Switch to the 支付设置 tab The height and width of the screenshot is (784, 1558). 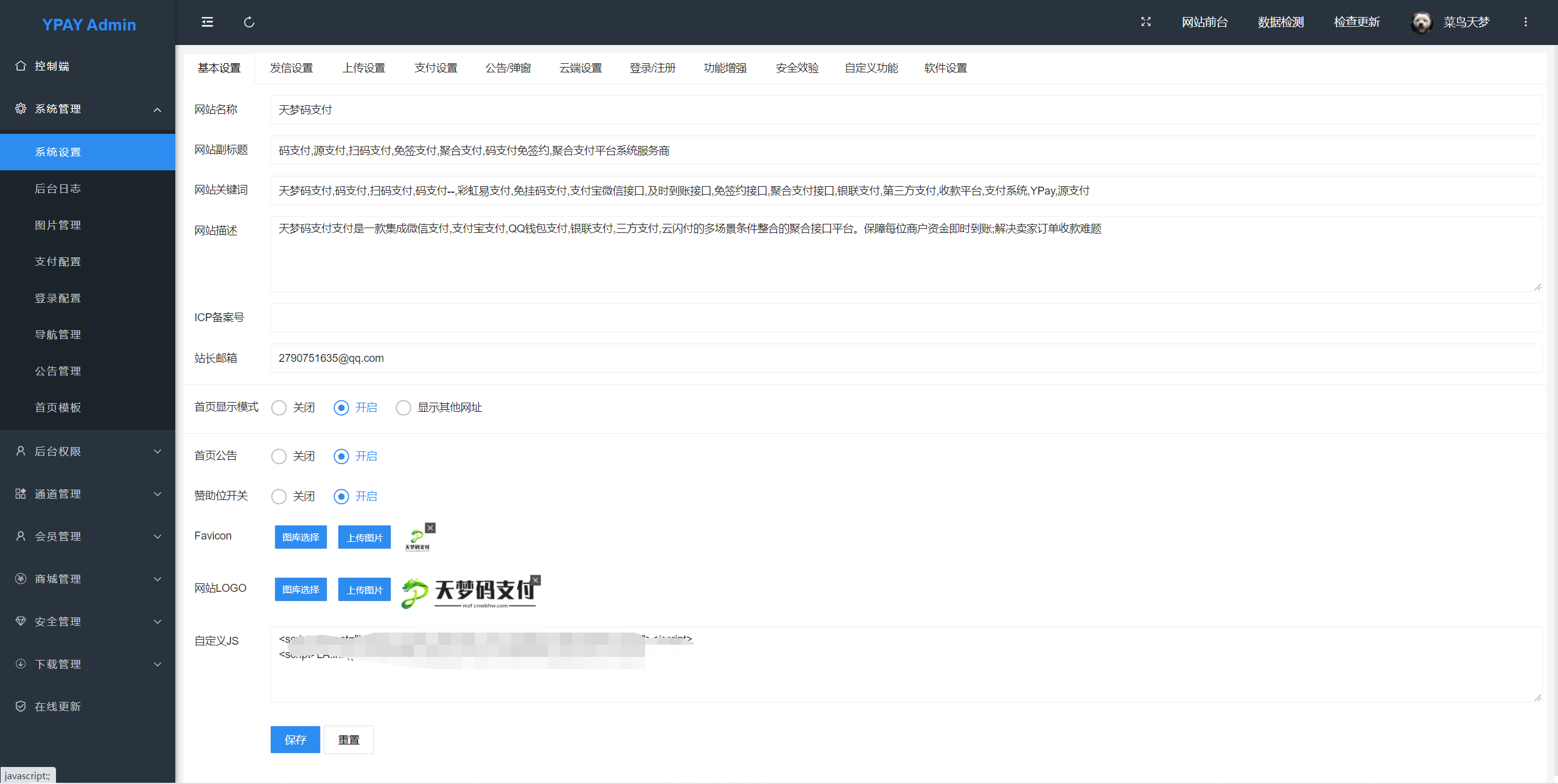coord(436,68)
